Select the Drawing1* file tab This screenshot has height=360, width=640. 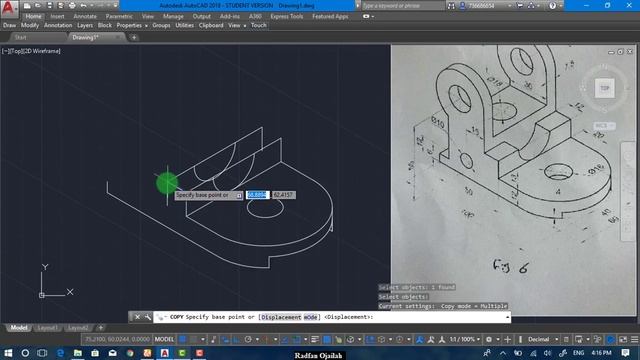(x=85, y=37)
